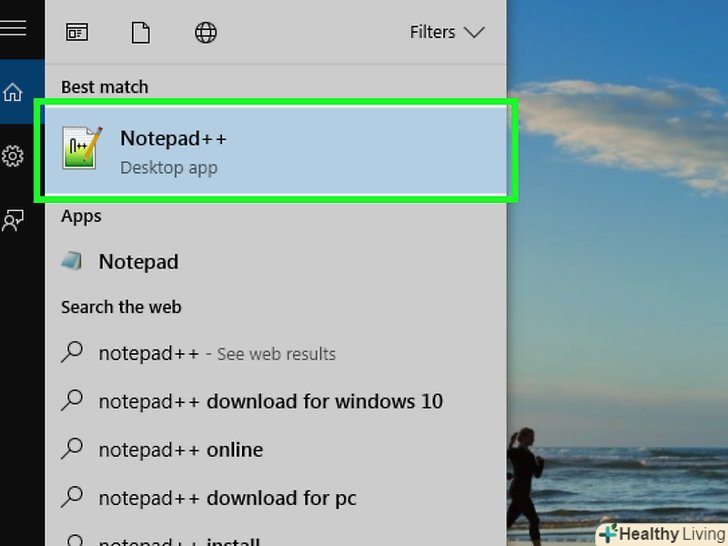Select the Home icon in sidebar
Image resolution: width=728 pixels, height=546 pixels.
[x=13, y=92]
